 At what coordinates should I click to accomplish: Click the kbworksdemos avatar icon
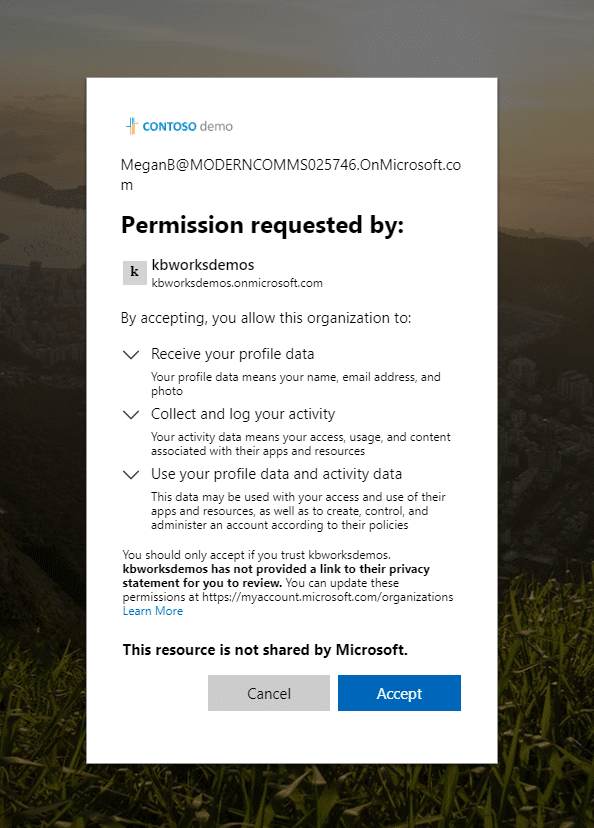tap(135, 272)
